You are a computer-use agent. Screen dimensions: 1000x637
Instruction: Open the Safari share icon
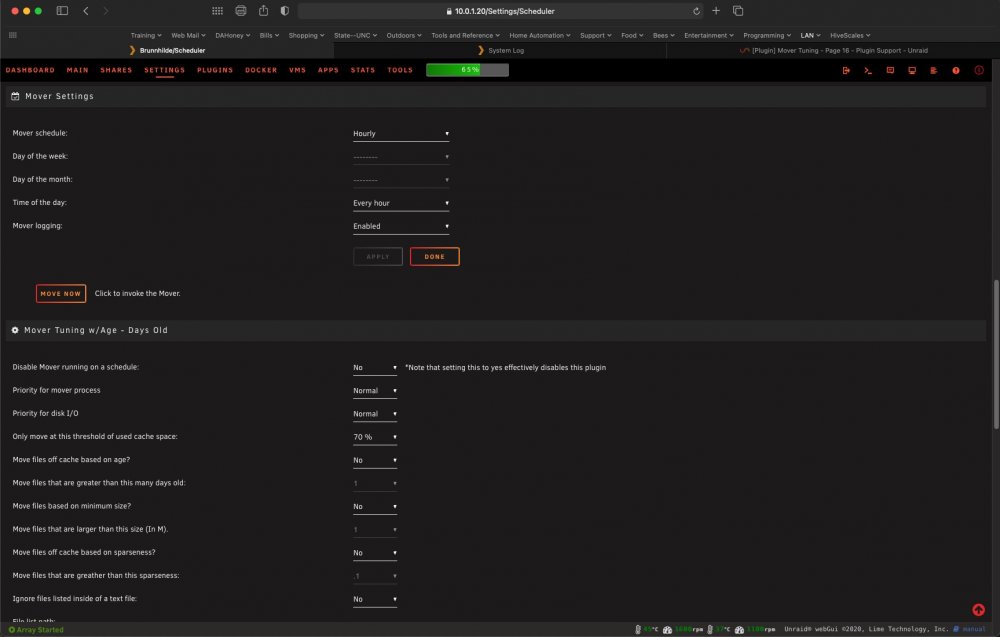(x=263, y=11)
